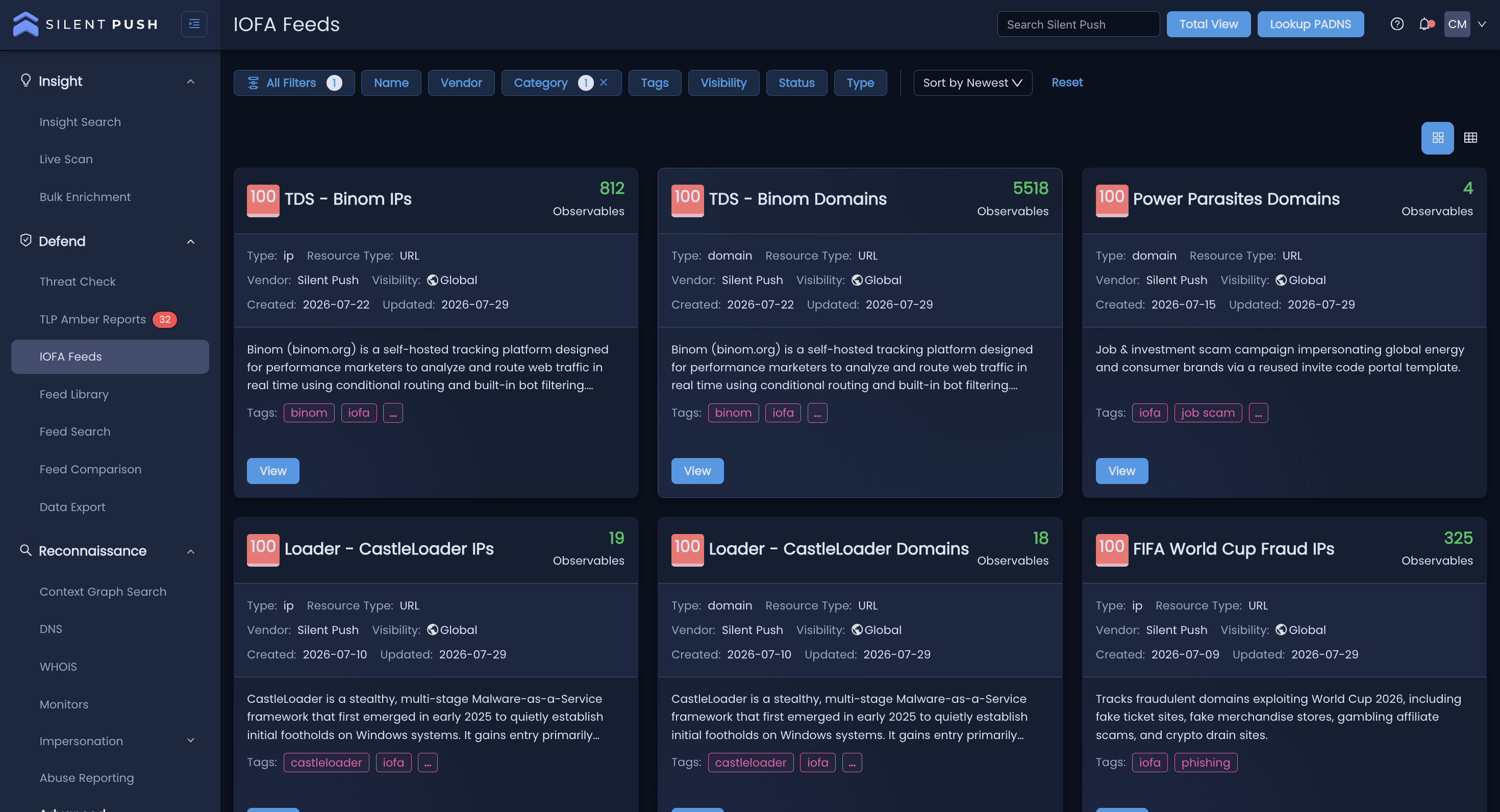Screen dimensions: 1500x812
Task: Expand the Impersonation submenu
Action: coord(190,741)
